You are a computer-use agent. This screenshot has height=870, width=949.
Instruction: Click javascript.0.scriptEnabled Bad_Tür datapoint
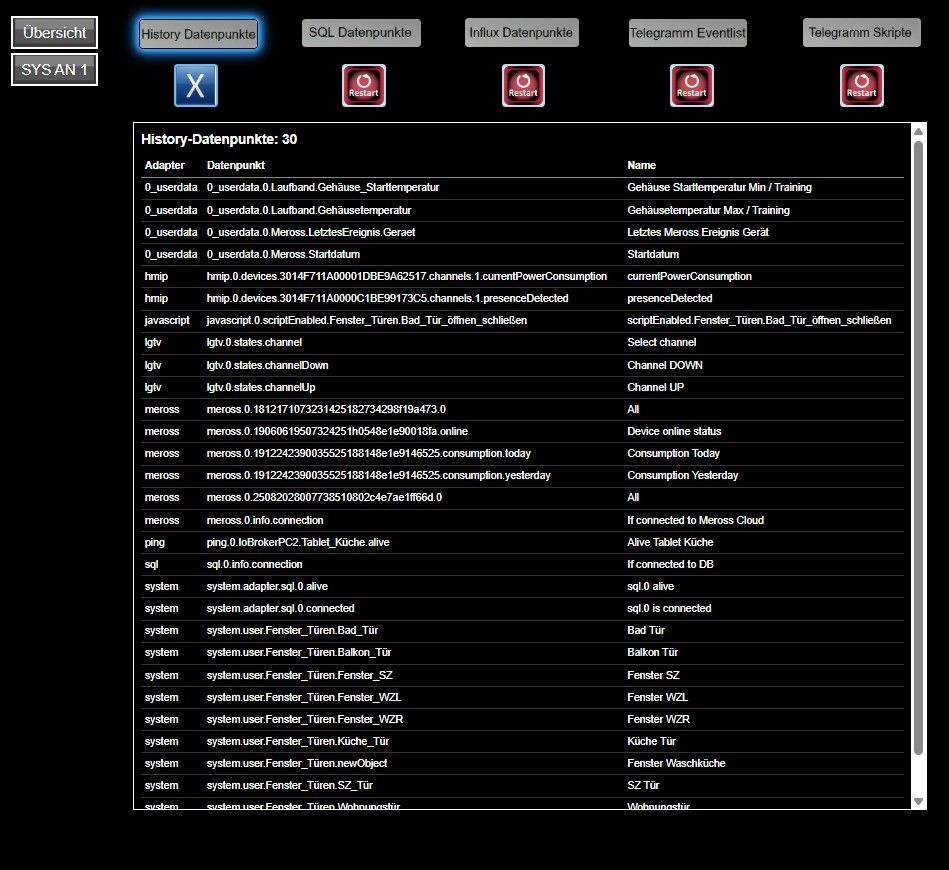367,320
